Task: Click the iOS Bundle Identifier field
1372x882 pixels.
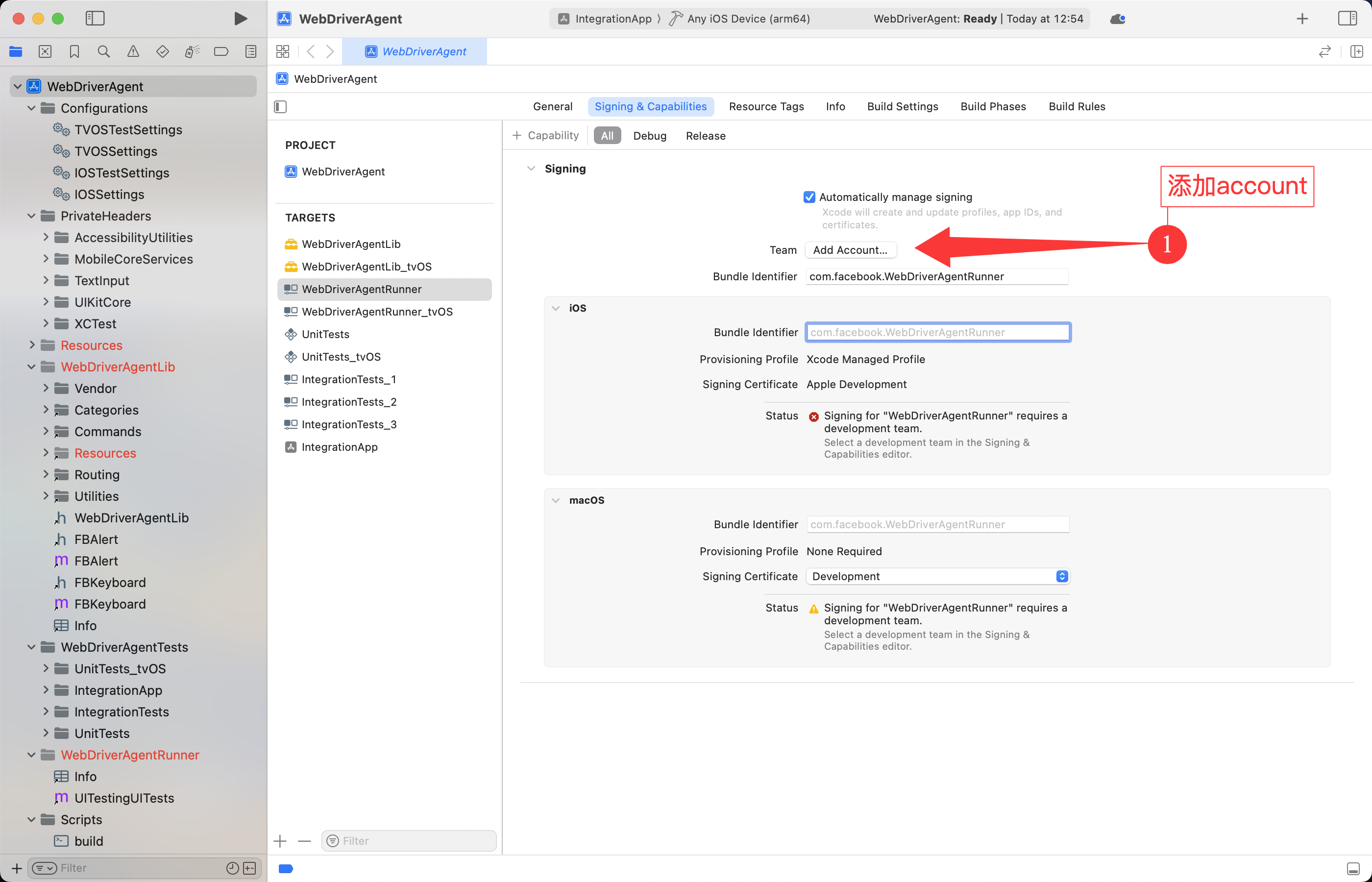Action: click(x=937, y=332)
